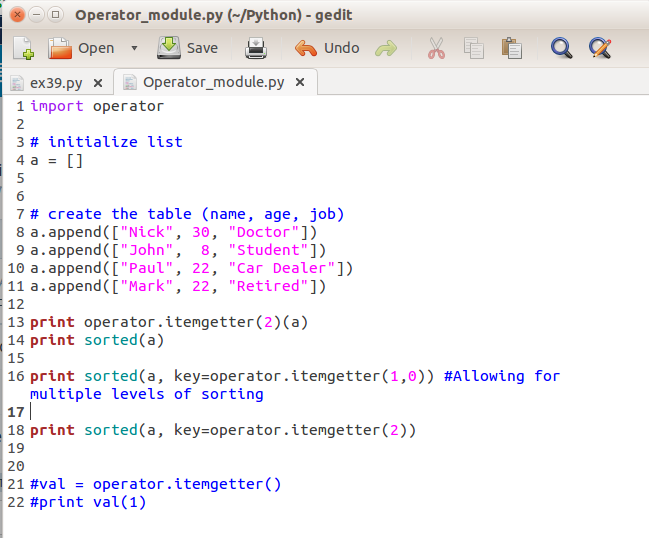The width and height of the screenshot is (649, 538).
Task: Click 'sorted(a)' on line 14
Action: coord(124,340)
